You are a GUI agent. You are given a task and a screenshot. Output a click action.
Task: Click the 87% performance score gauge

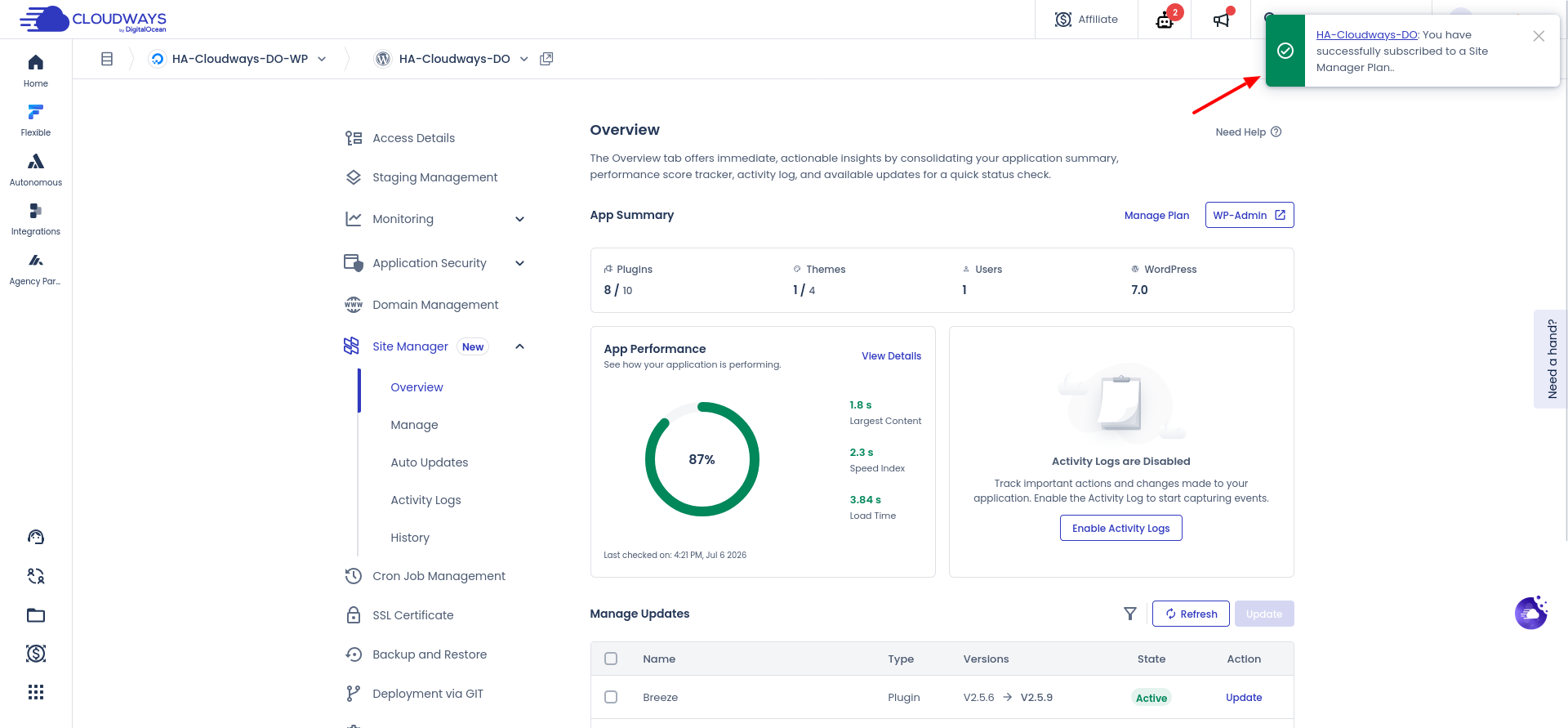702,459
